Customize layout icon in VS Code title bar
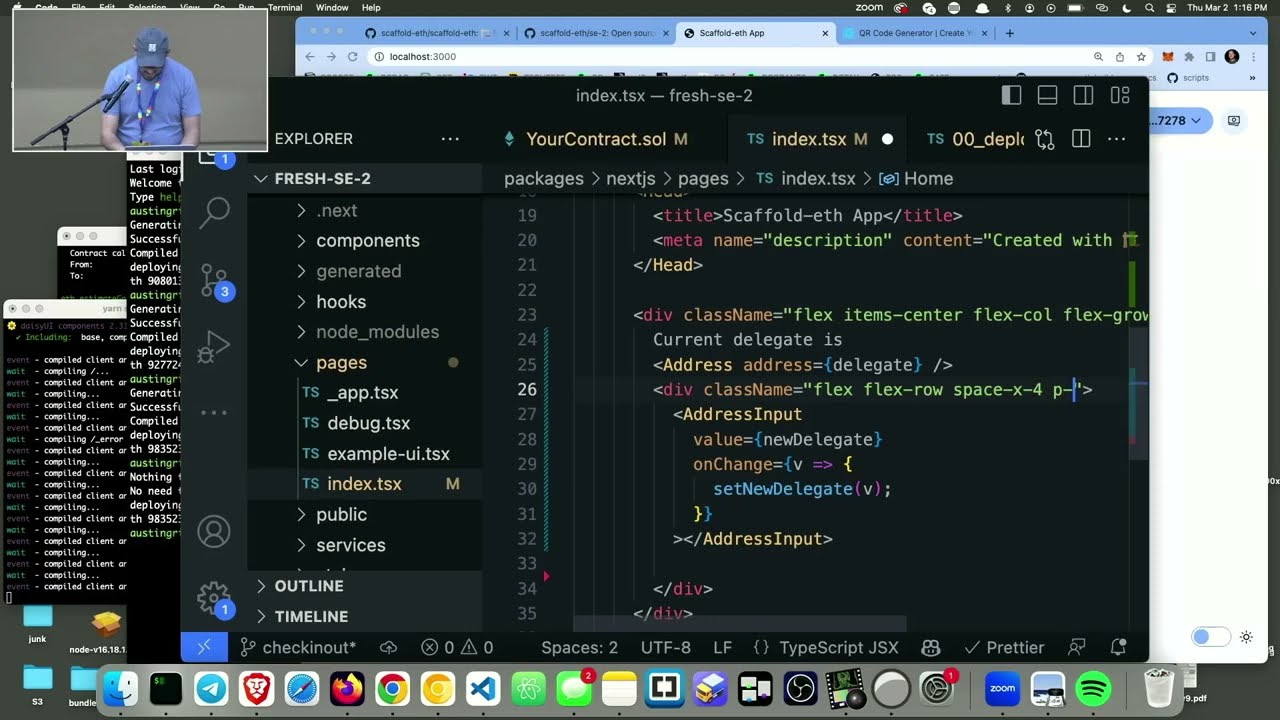1280x720 pixels. click(1120, 95)
